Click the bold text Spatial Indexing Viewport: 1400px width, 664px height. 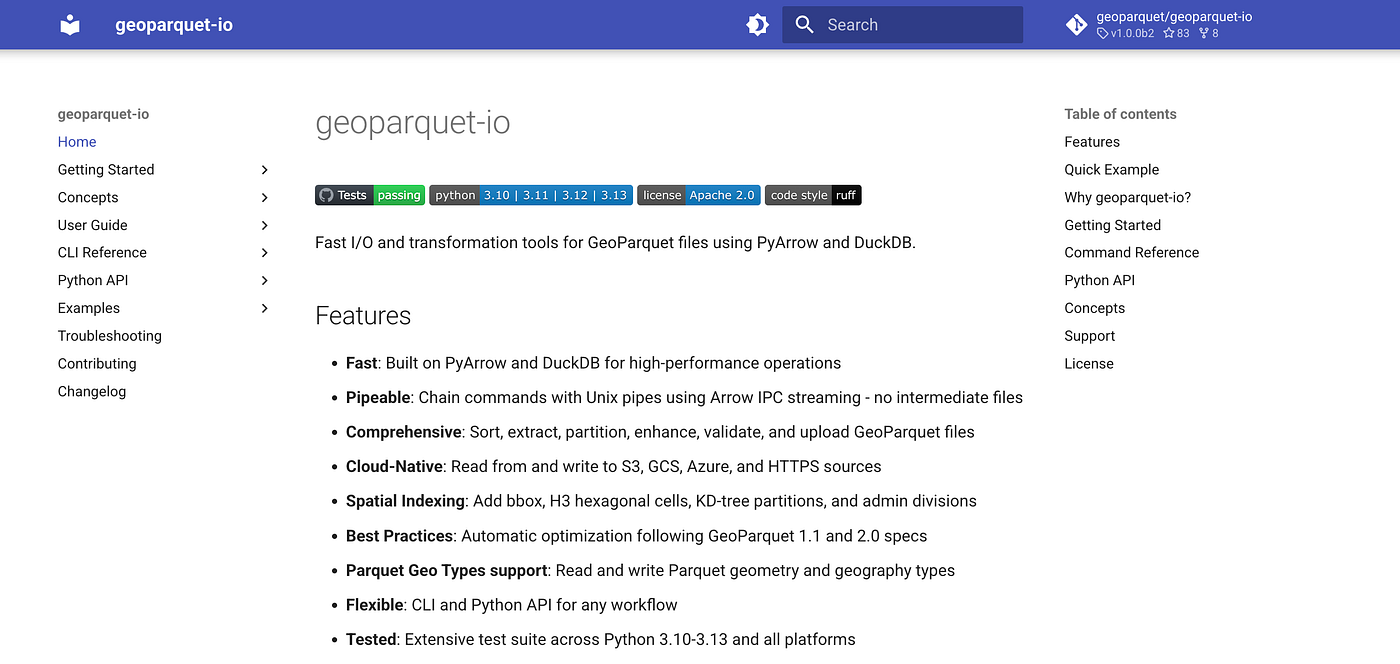pos(405,501)
